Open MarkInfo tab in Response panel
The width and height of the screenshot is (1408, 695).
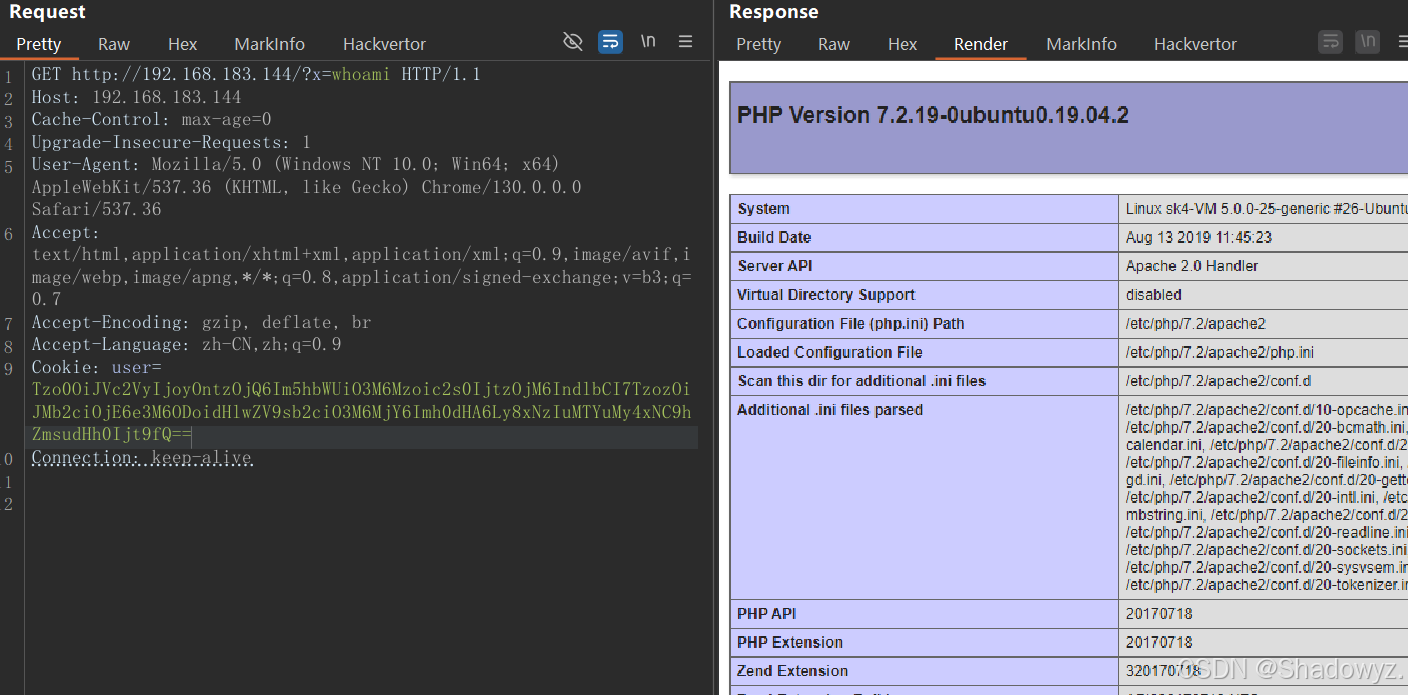pyautogui.click(x=1082, y=44)
